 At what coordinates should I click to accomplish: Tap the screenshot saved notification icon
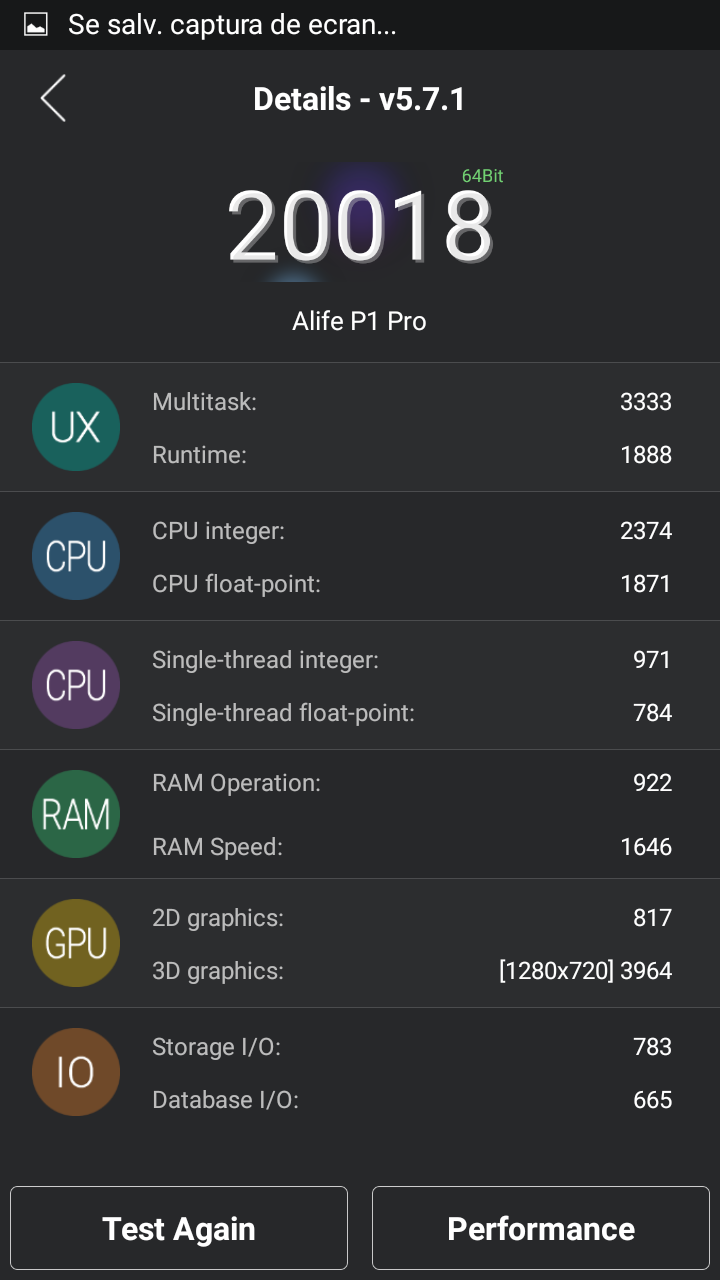click(x=36, y=25)
